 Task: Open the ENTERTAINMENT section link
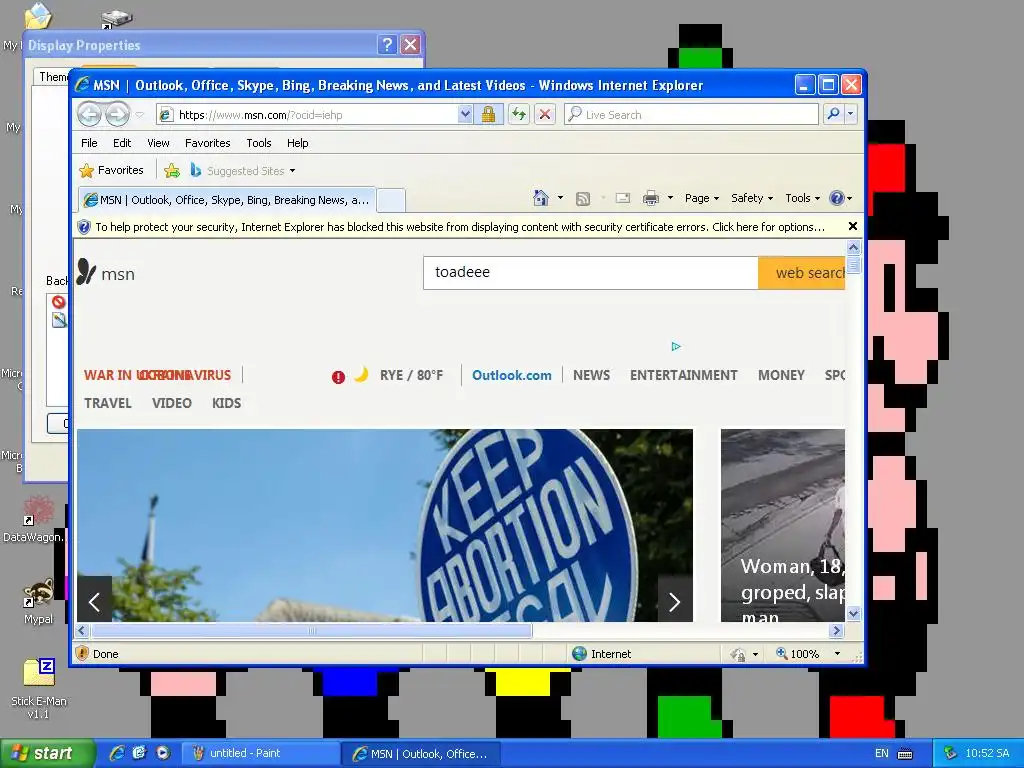(x=683, y=376)
